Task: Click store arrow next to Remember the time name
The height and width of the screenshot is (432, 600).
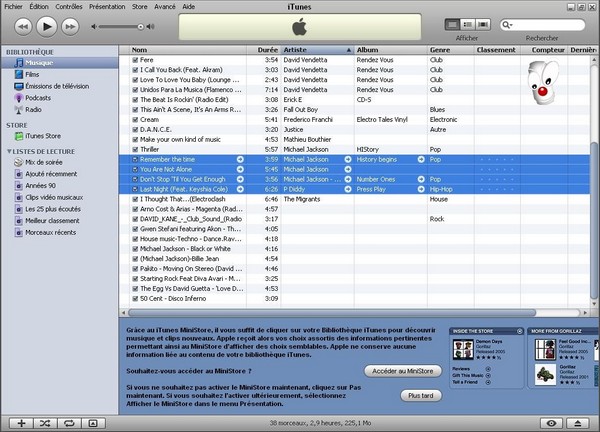Action: click(240, 160)
